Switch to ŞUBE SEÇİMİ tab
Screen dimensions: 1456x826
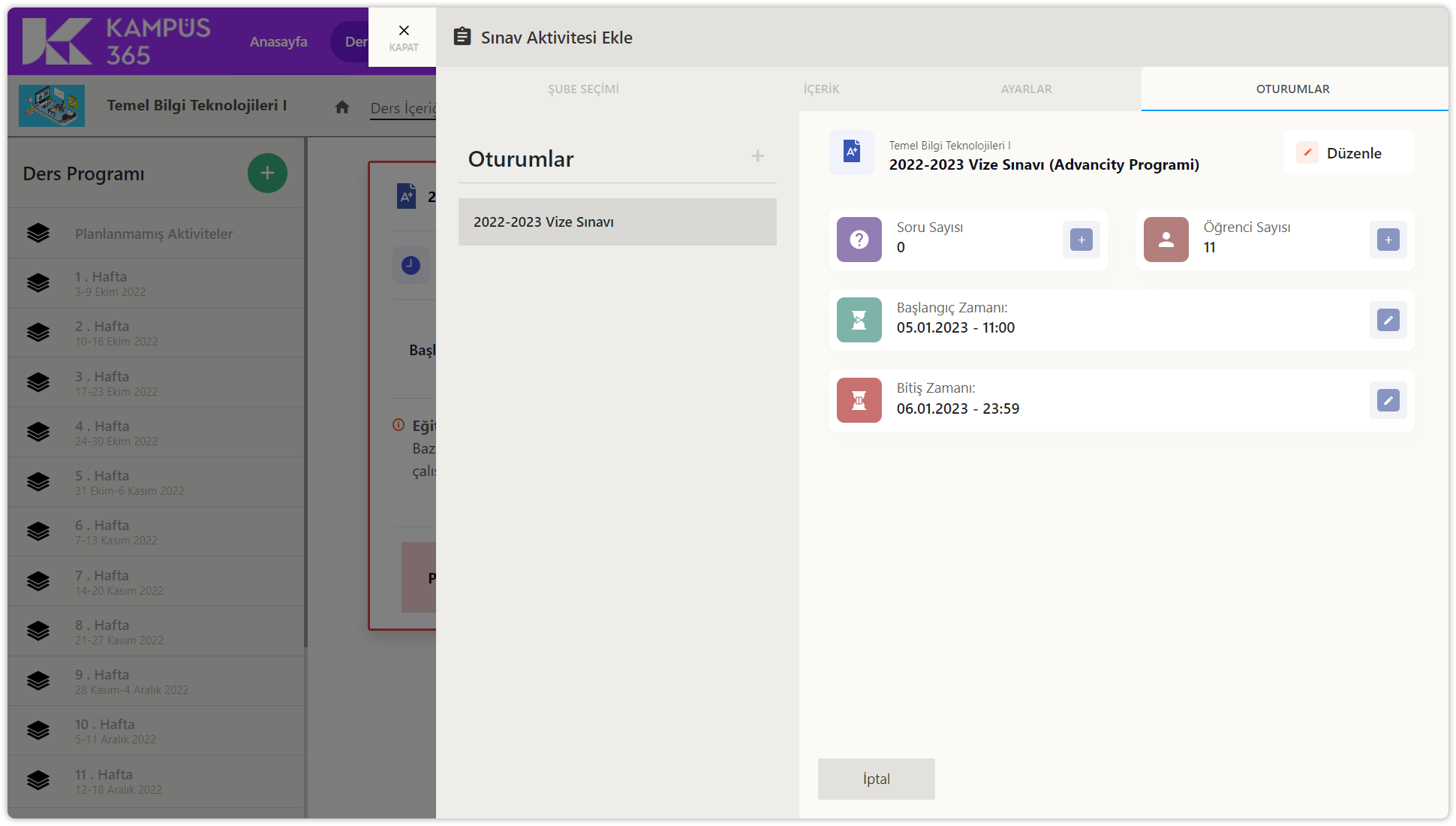click(x=583, y=89)
